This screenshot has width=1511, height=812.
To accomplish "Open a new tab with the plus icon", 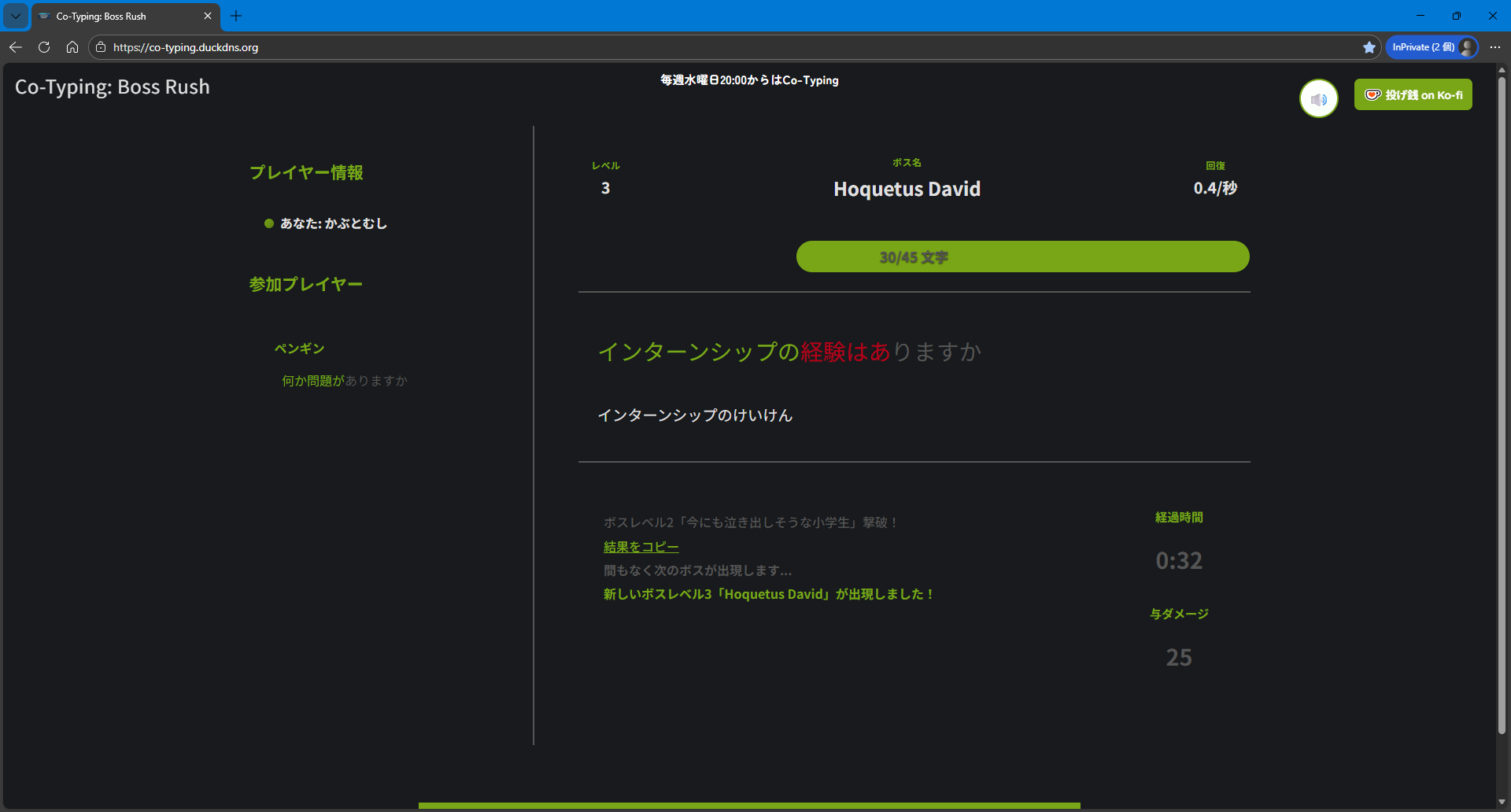I will (236, 16).
